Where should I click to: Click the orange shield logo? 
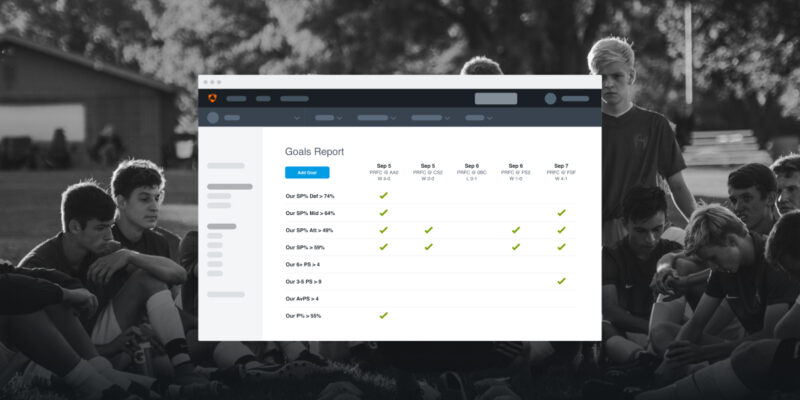pyautogui.click(x=212, y=98)
